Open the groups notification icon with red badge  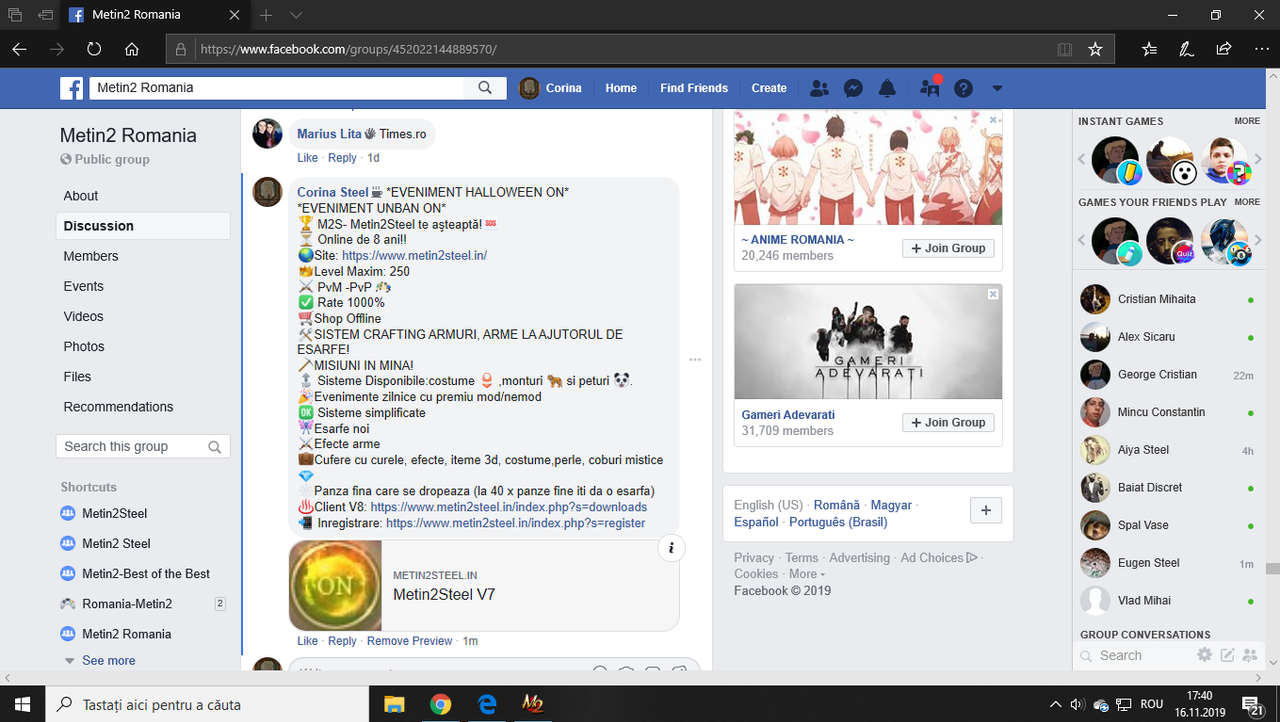pos(930,88)
